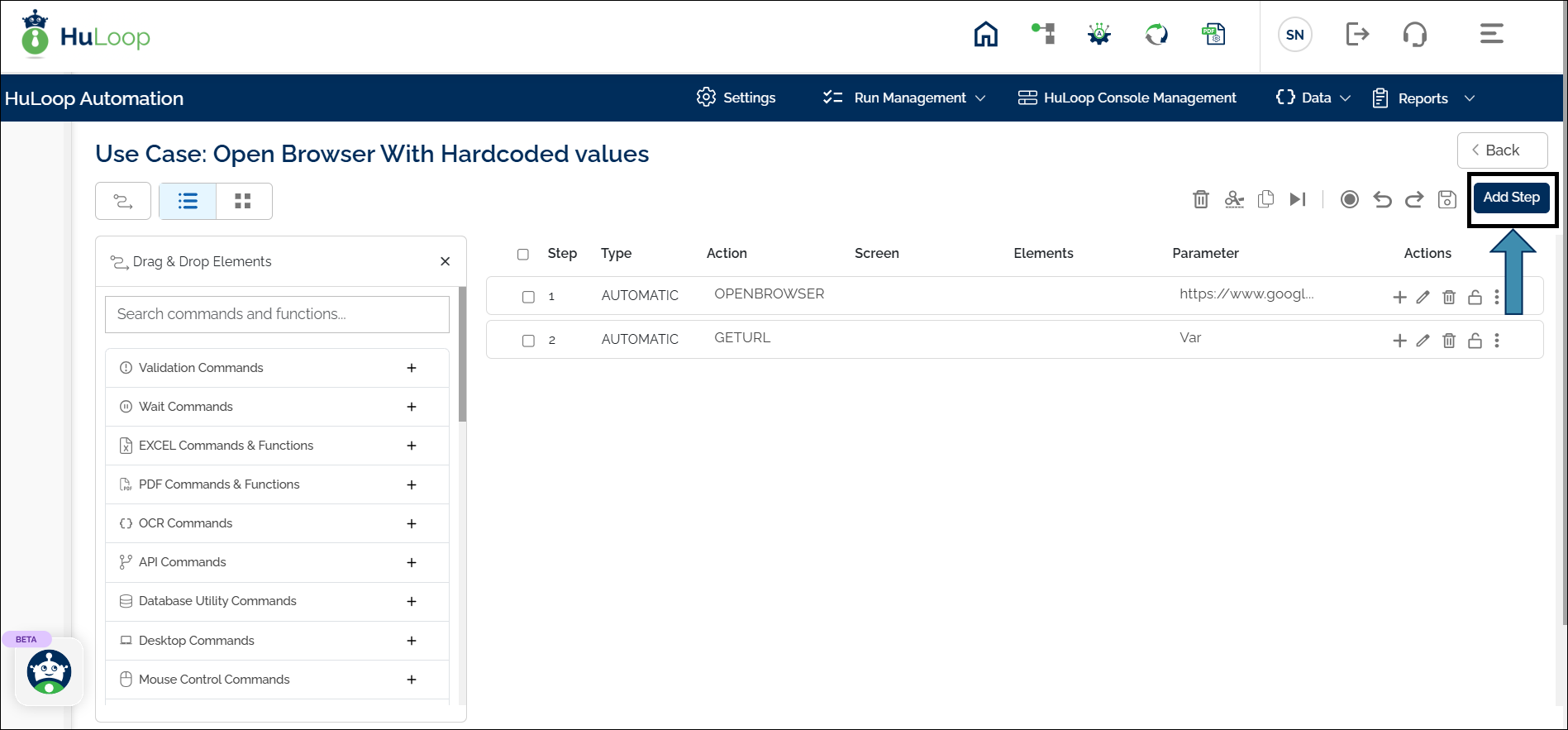Open the Settings menu item

click(736, 98)
